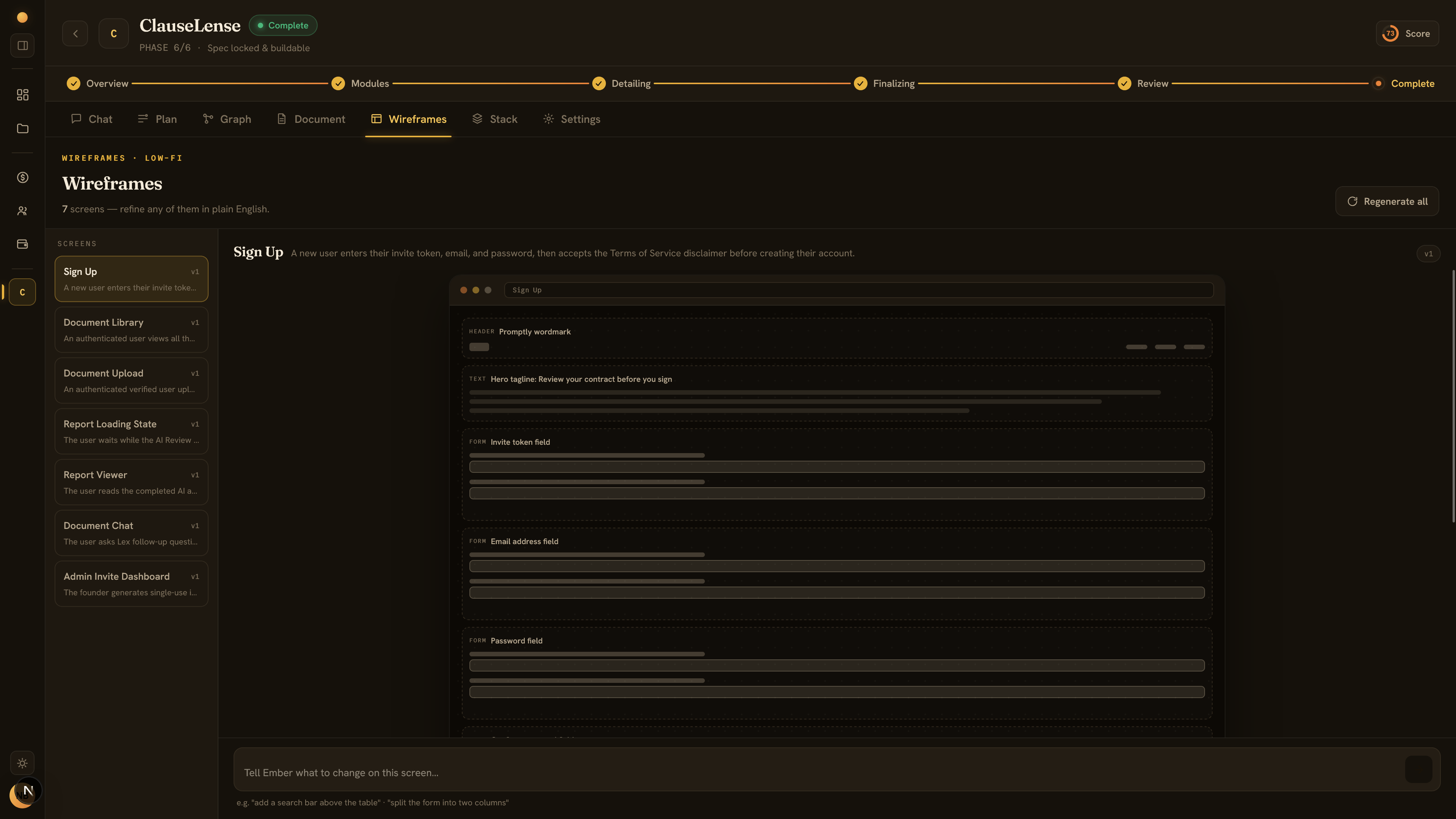Go back with the chevron button
Screen dimensions: 1456x819
(75, 34)
